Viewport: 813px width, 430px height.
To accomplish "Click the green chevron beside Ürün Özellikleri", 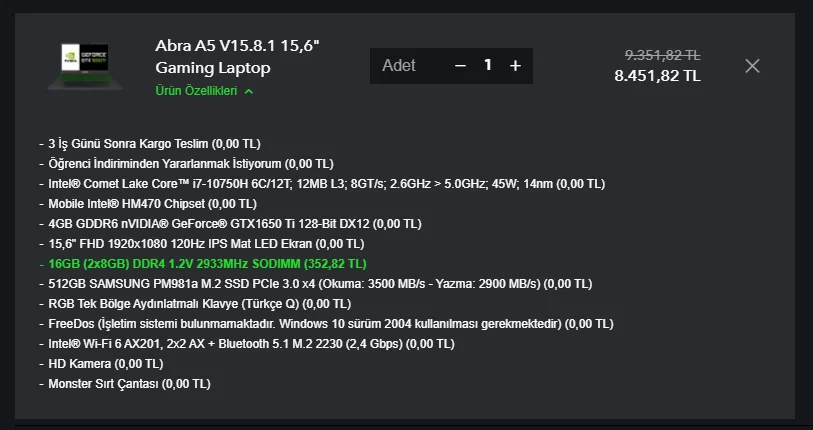I will pyautogui.click(x=249, y=91).
